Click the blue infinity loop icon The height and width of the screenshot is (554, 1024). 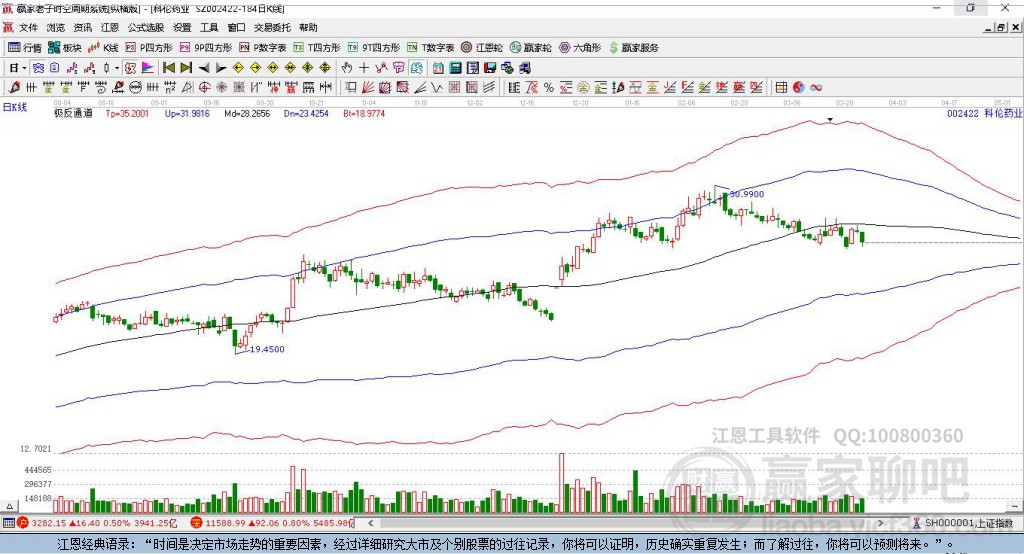816,88
